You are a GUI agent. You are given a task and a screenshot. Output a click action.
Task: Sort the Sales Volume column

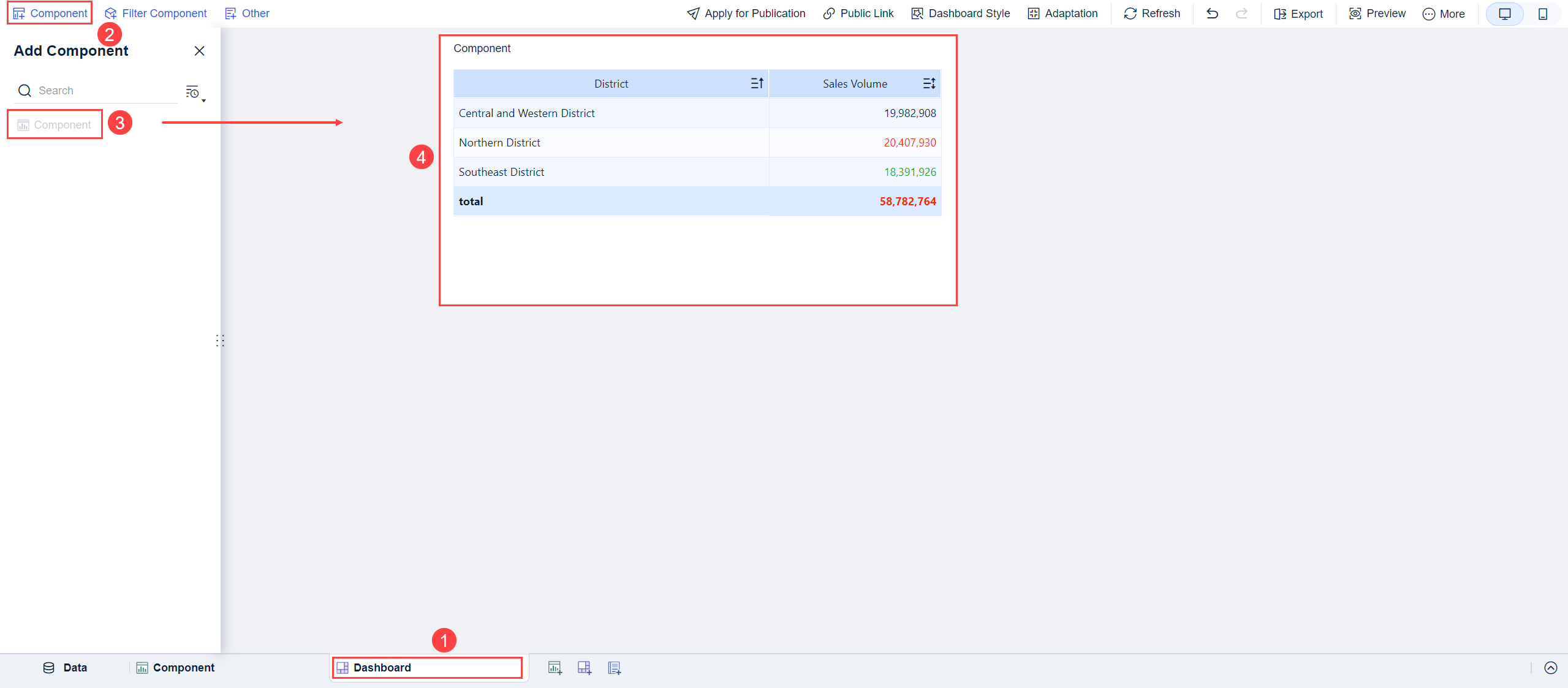point(929,83)
